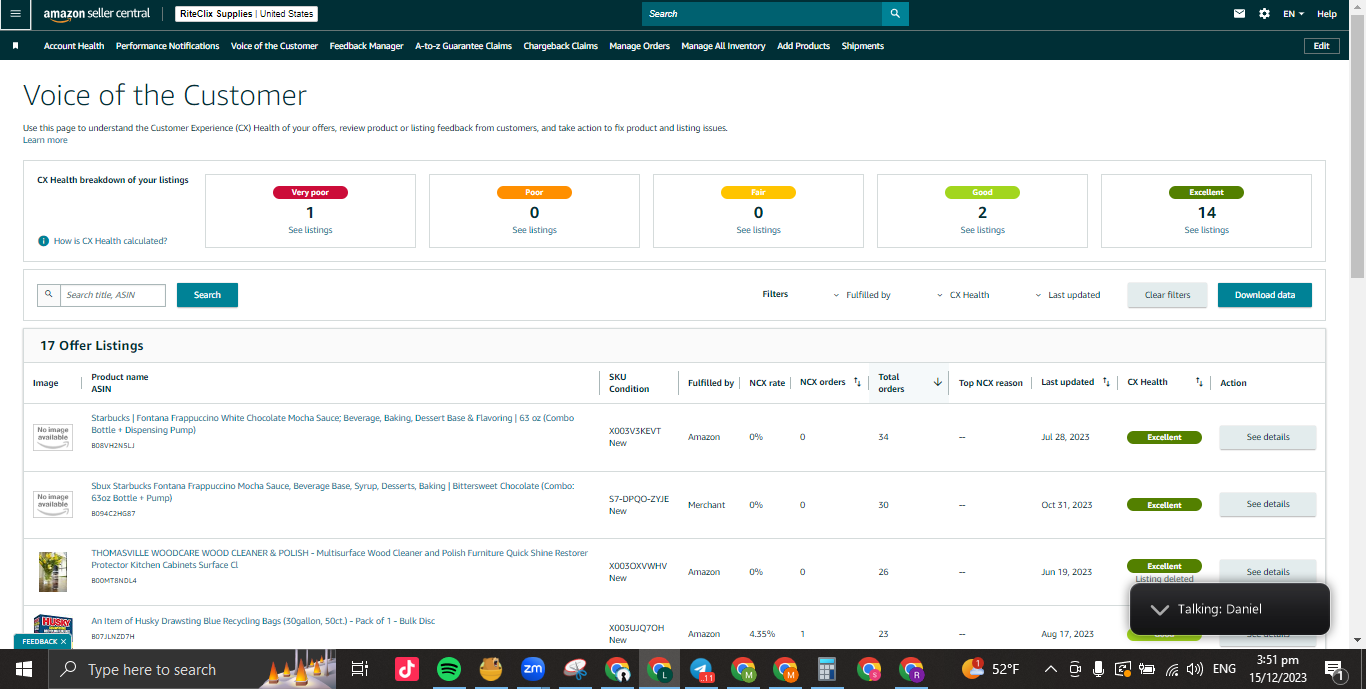Click the red Very poor badge

(x=310, y=192)
